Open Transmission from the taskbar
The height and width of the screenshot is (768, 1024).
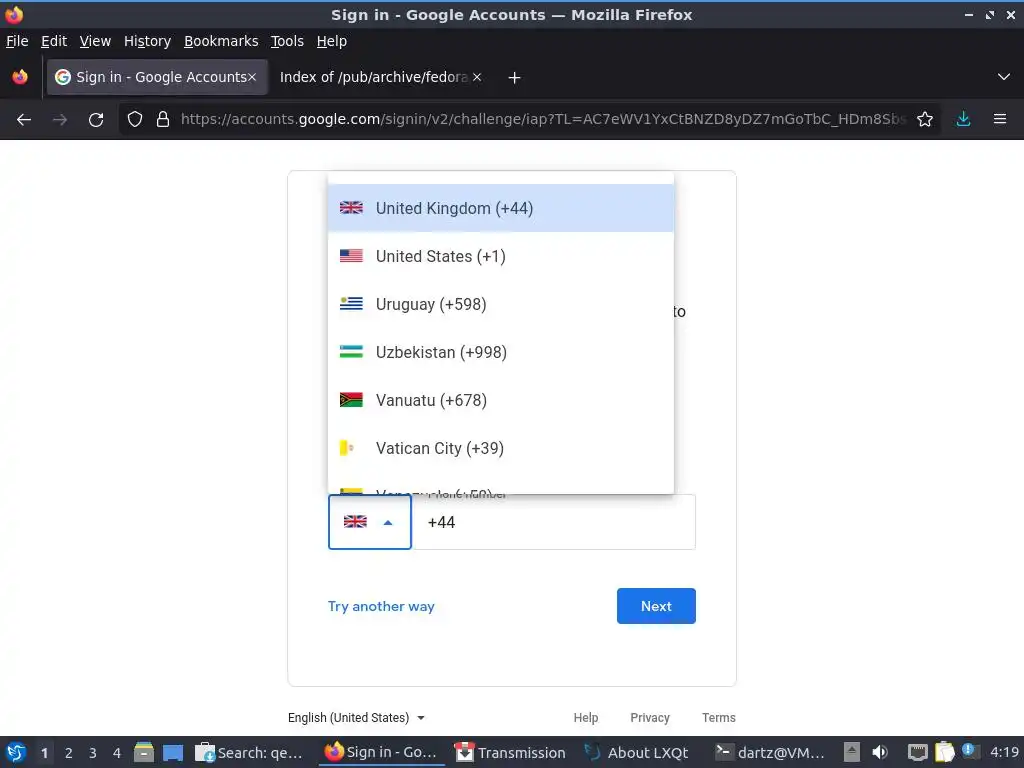pos(510,752)
